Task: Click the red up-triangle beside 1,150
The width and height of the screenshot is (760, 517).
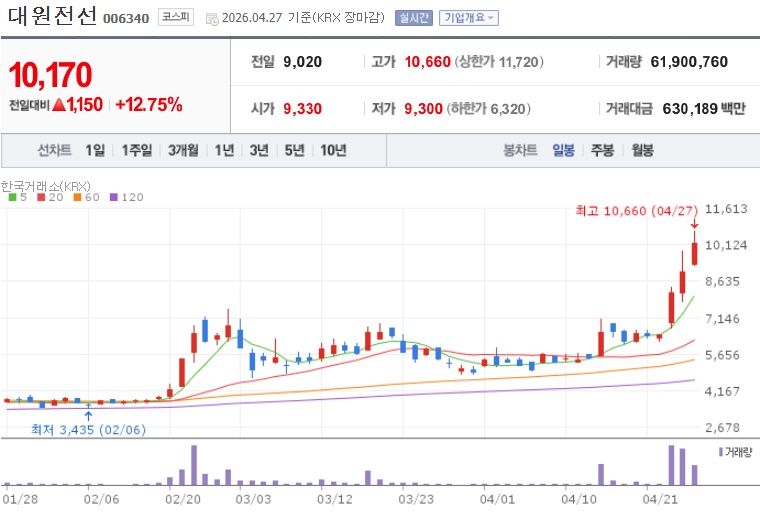Action: 59,105
